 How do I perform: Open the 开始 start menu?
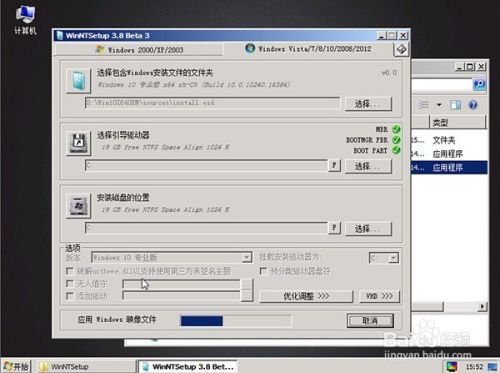coord(16,367)
